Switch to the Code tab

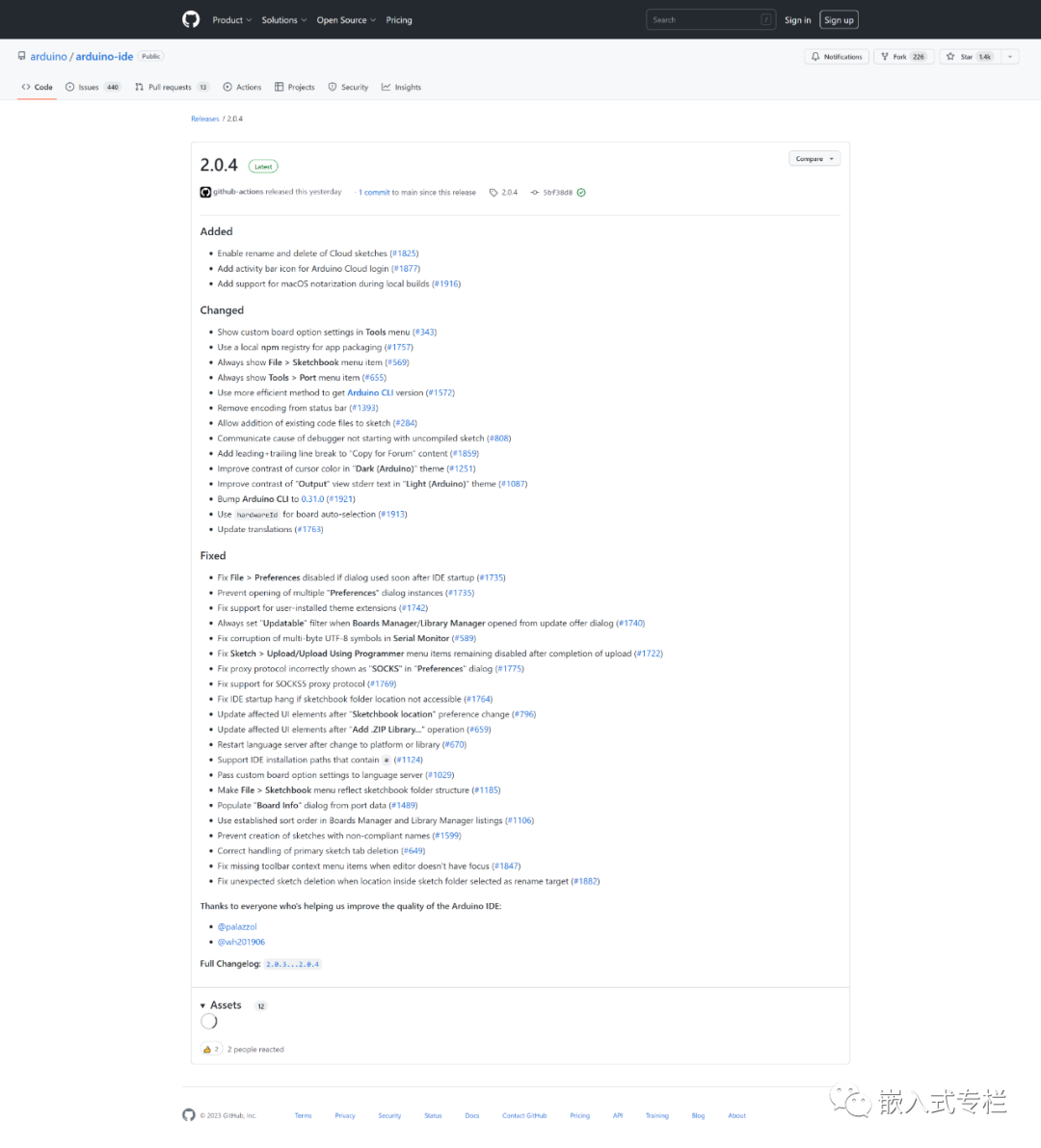click(x=38, y=87)
